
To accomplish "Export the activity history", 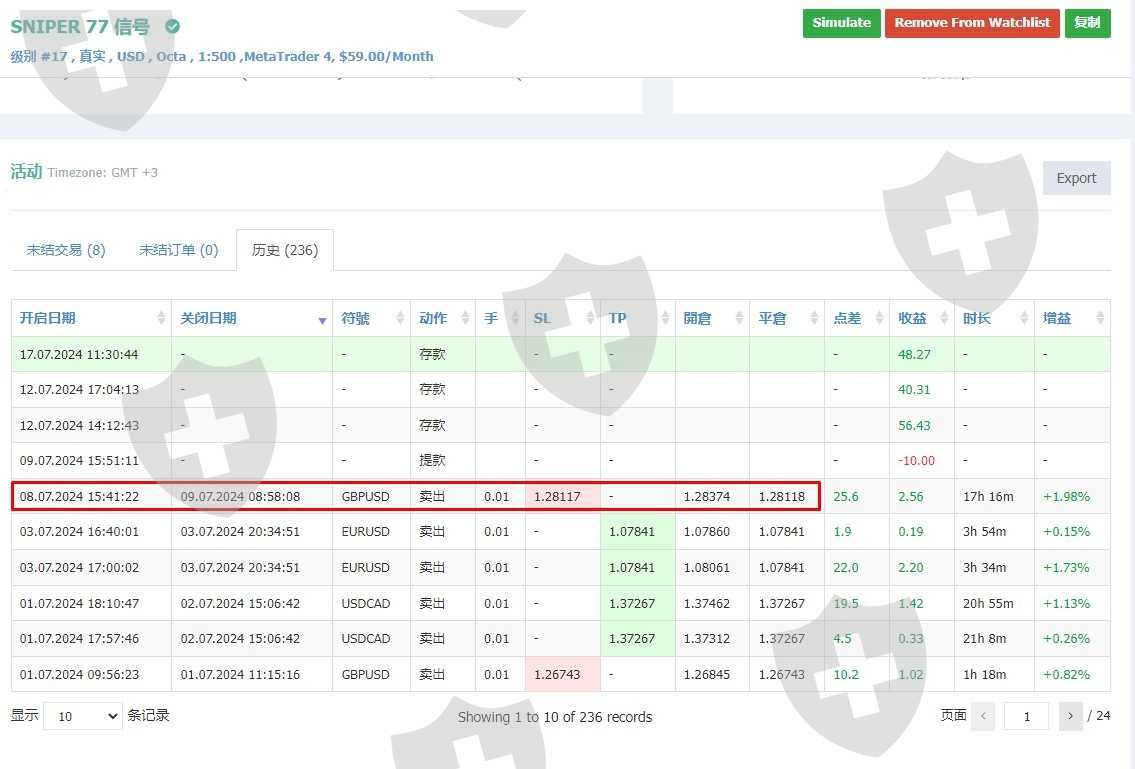I will tap(1076, 178).
